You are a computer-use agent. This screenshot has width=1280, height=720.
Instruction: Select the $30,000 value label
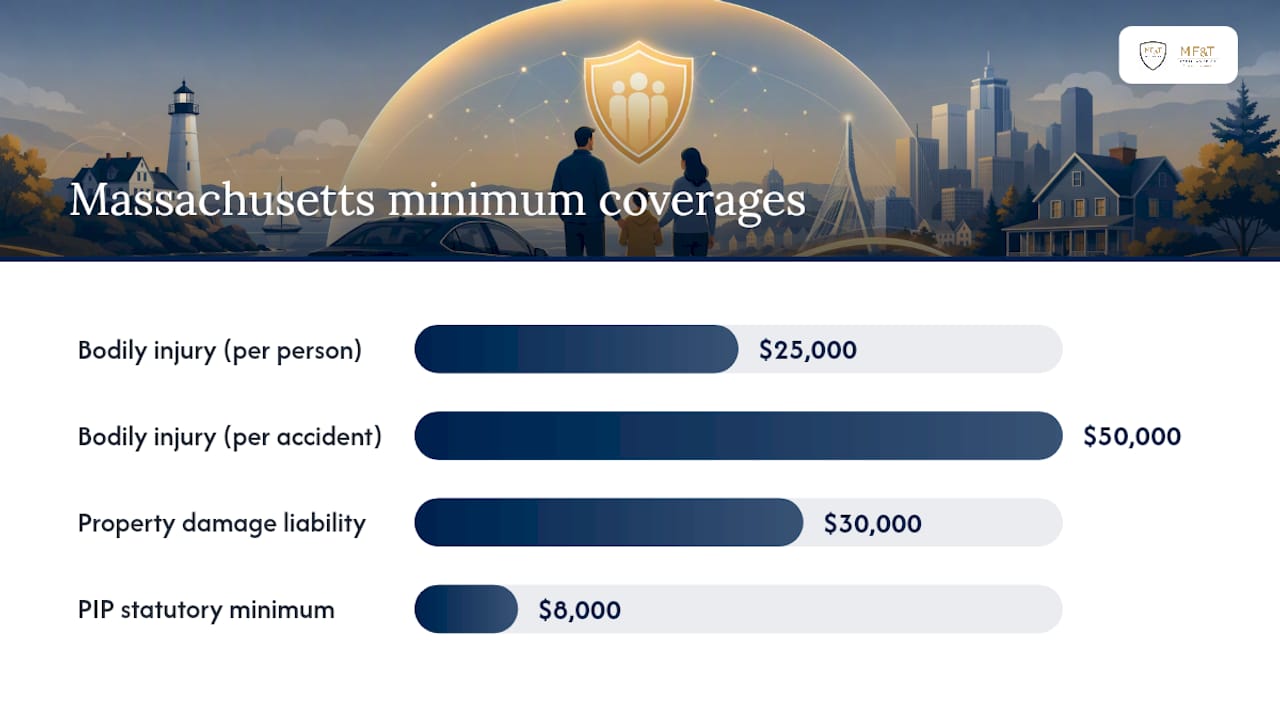click(x=873, y=523)
